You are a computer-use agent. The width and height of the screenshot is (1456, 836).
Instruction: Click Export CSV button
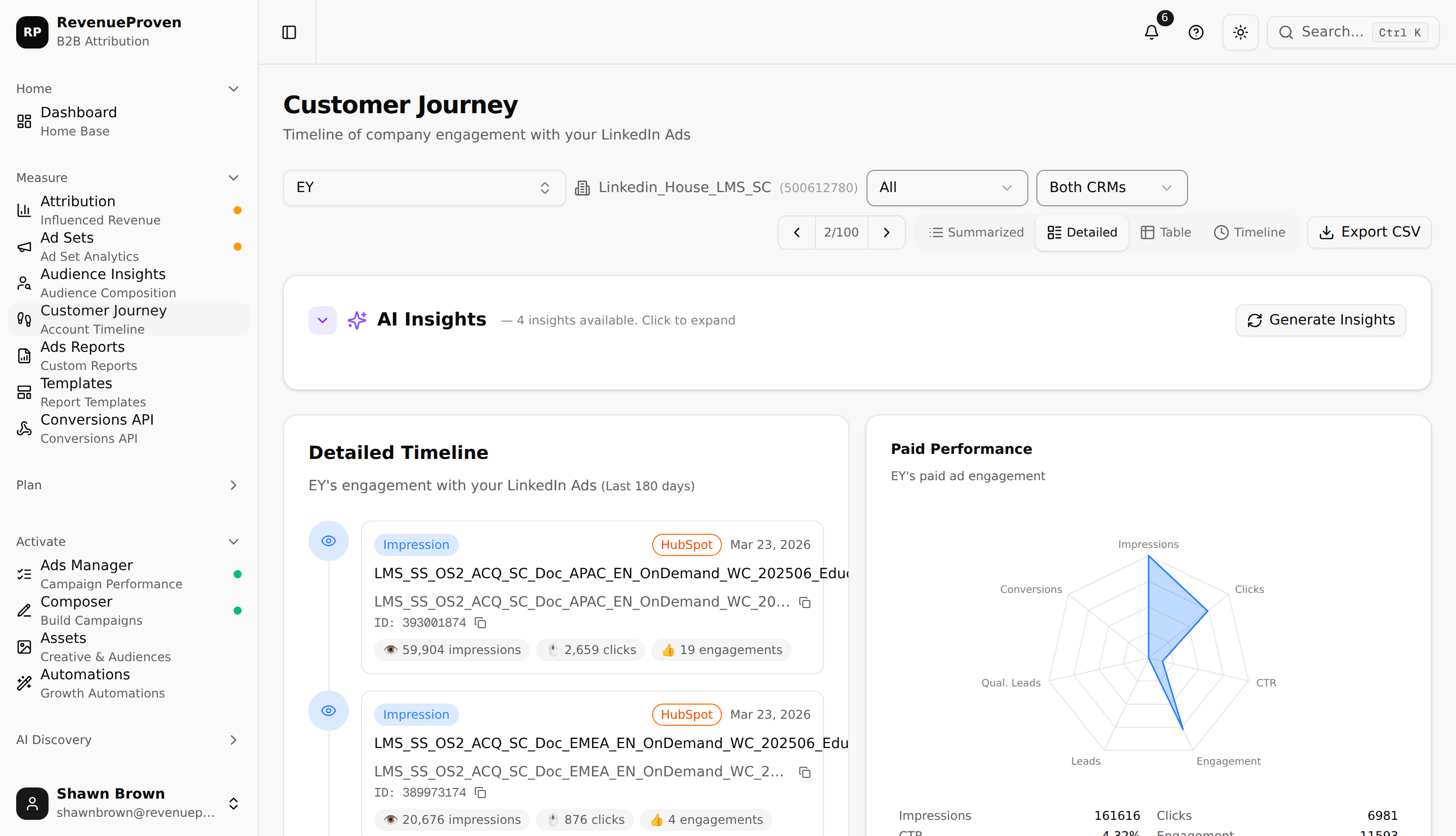pyautogui.click(x=1370, y=232)
